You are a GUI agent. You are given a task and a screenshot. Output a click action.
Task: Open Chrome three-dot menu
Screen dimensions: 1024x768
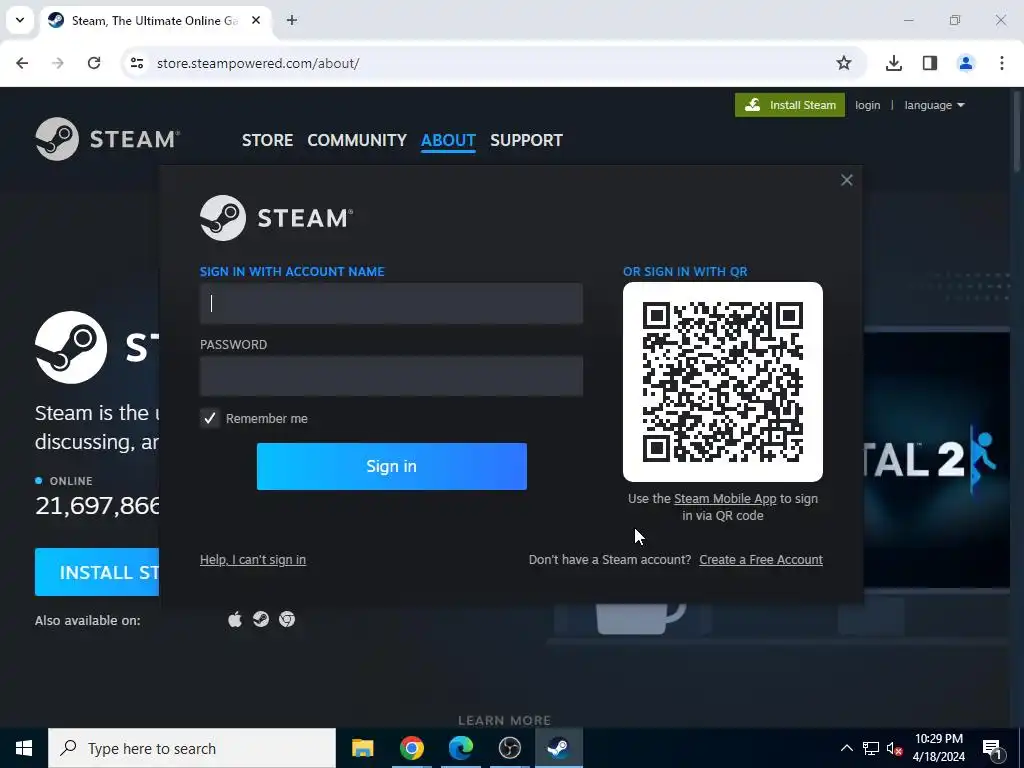pos(1001,63)
